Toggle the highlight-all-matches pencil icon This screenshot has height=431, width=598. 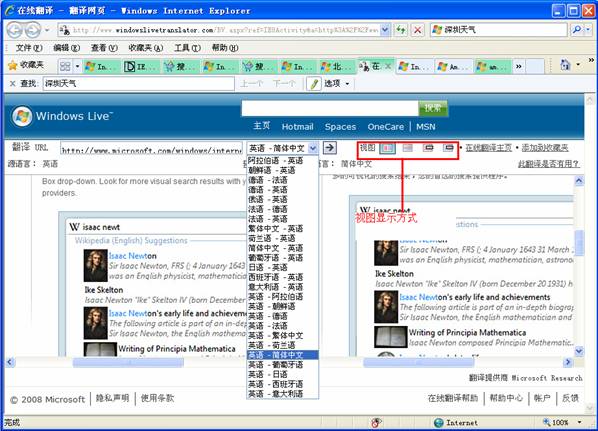tap(314, 84)
